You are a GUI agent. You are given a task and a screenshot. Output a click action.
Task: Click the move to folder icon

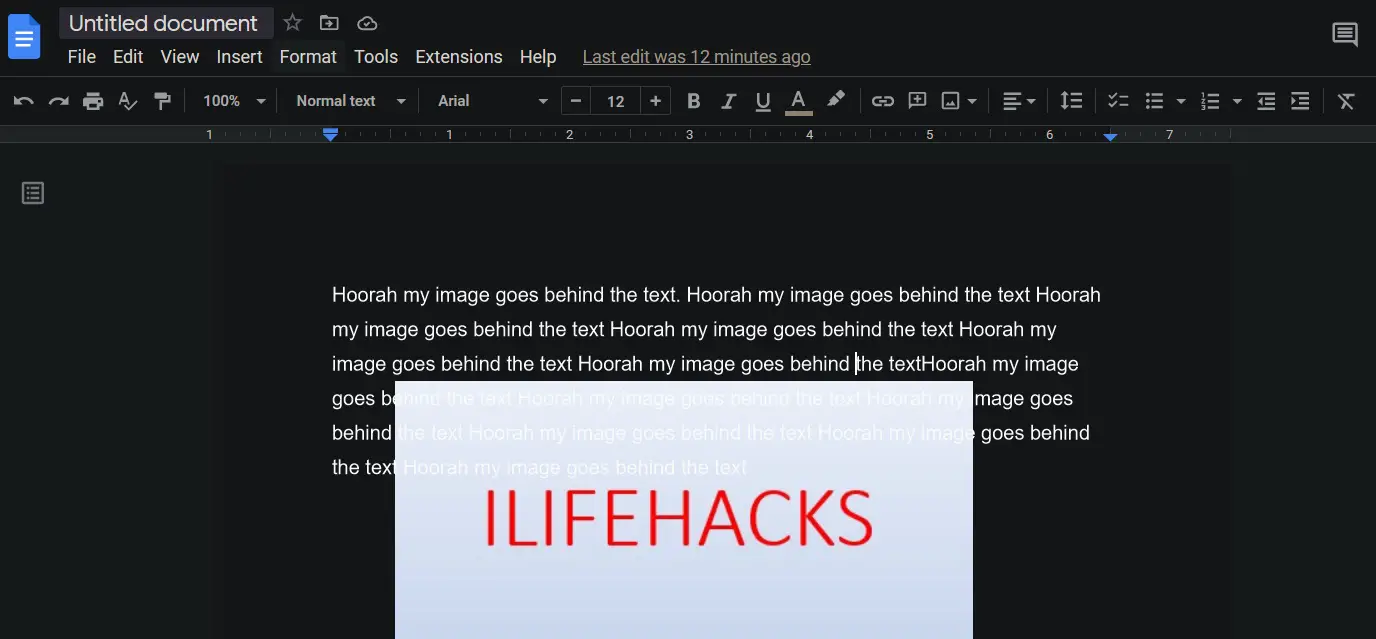click(x=329, y=22)
